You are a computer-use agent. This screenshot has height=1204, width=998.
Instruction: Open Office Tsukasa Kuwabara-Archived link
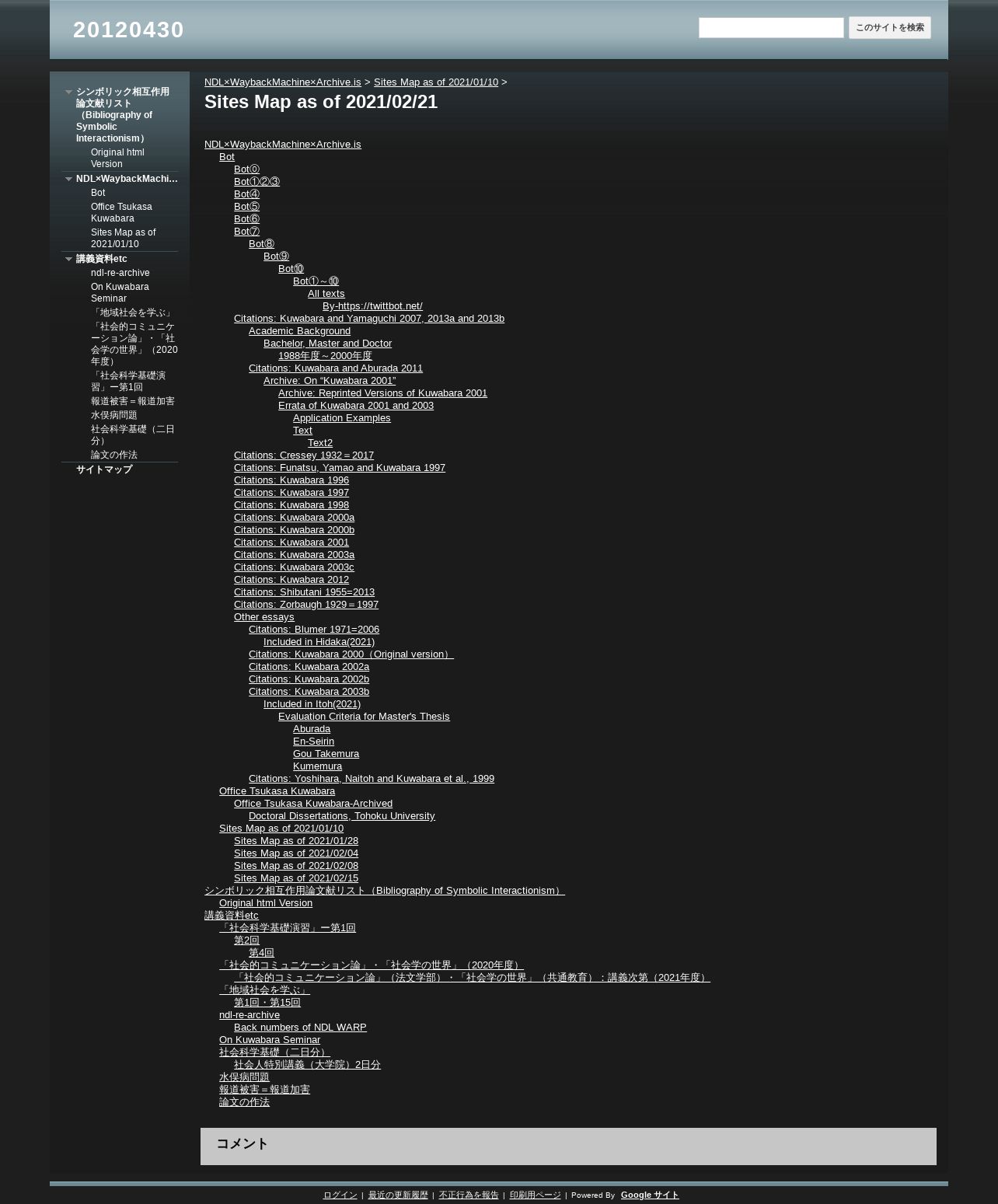click(x=313, y=803)
